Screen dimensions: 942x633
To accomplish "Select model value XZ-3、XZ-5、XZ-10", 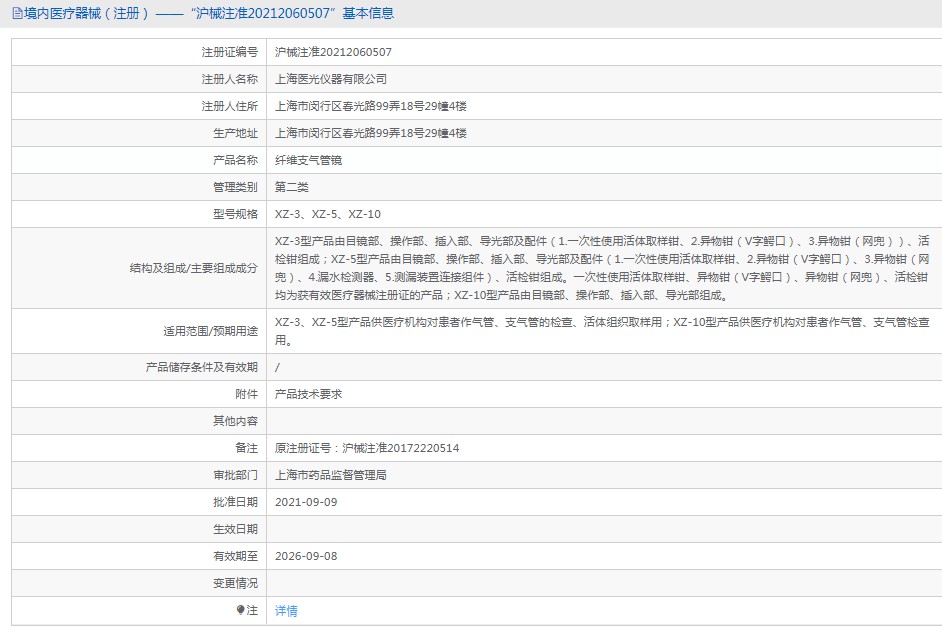I will tap(327, 214).
